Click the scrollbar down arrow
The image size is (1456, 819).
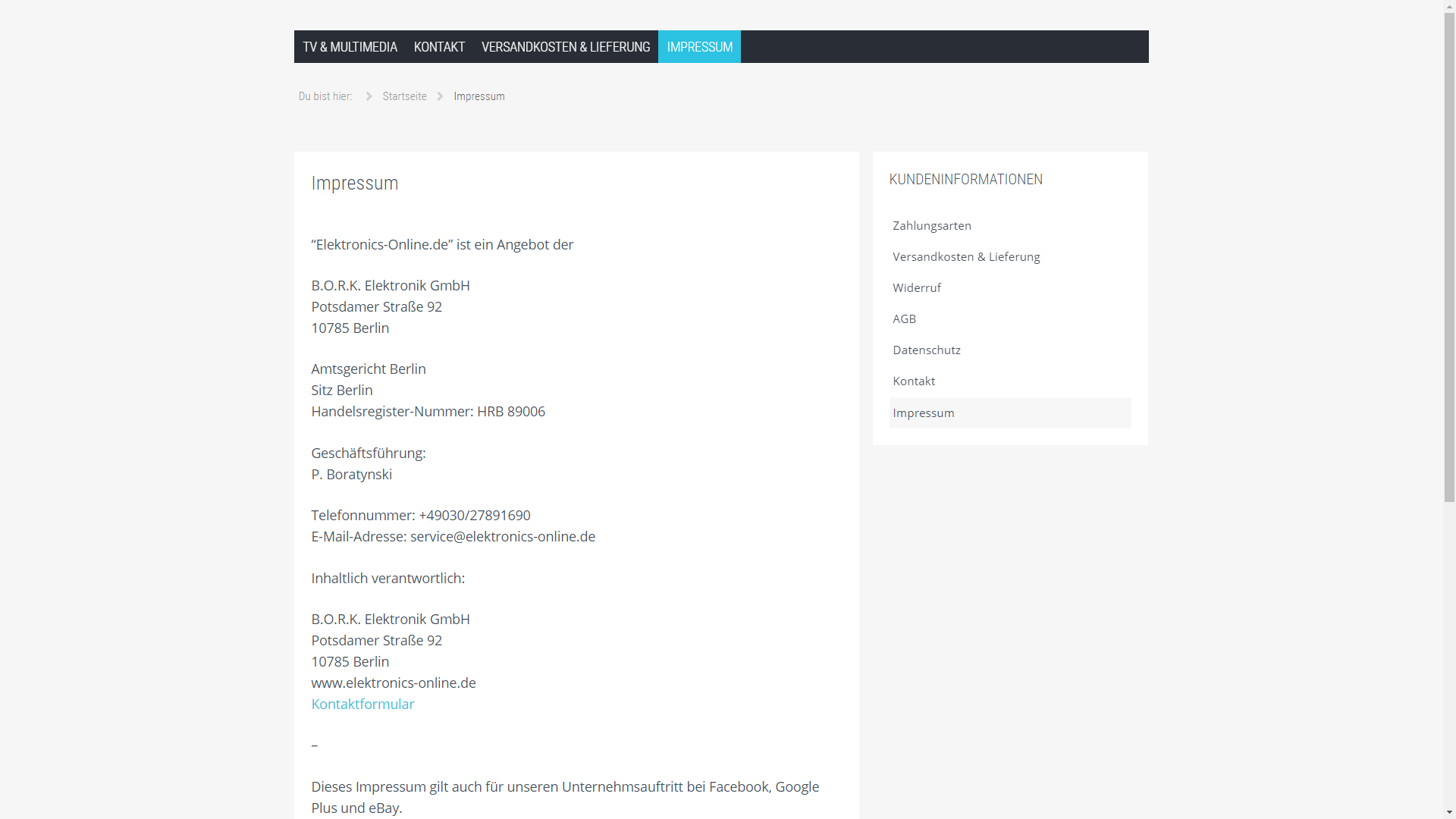1449,811
